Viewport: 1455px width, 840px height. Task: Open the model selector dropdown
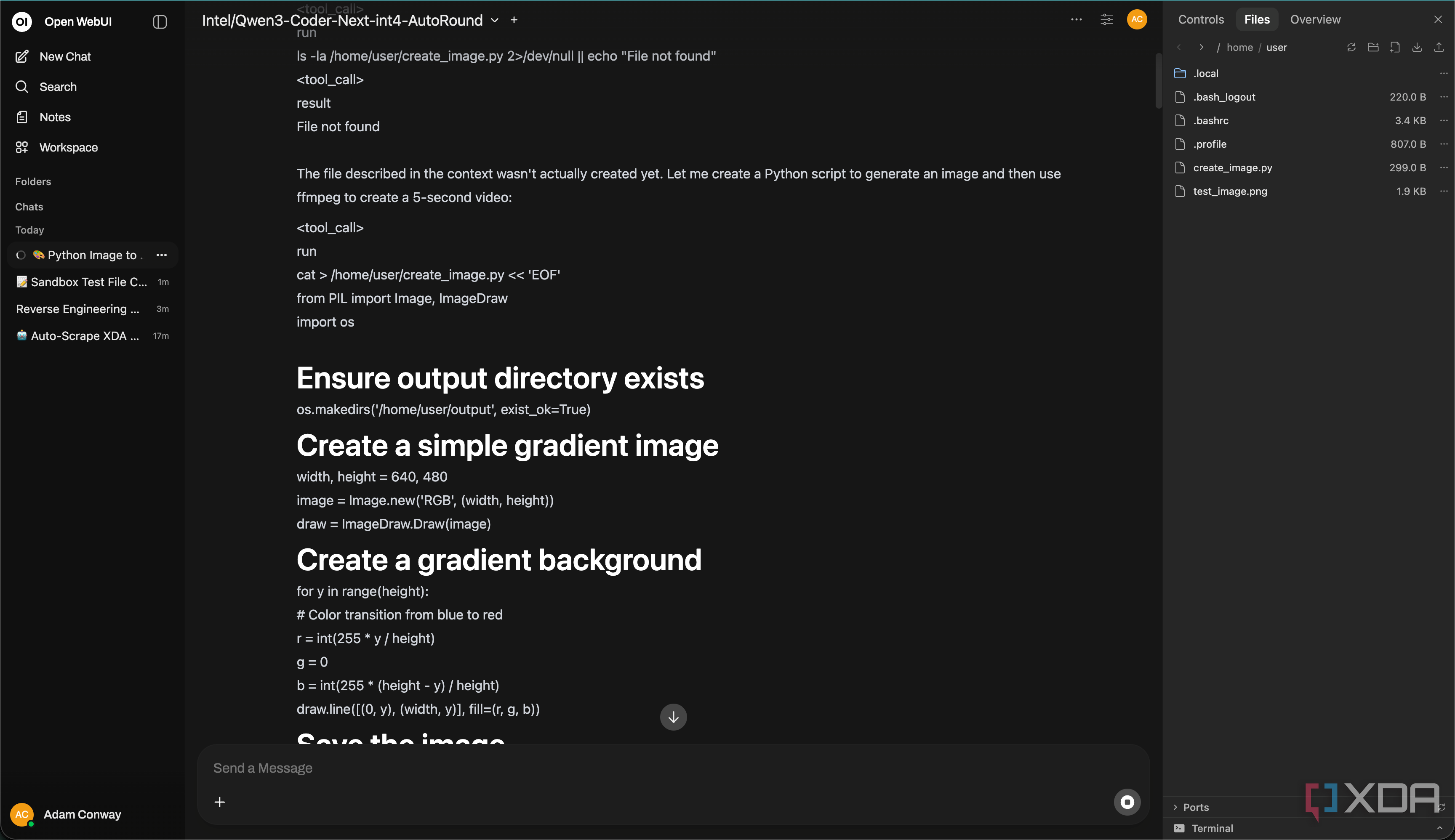pyautogui.click(x=350, y=20)
